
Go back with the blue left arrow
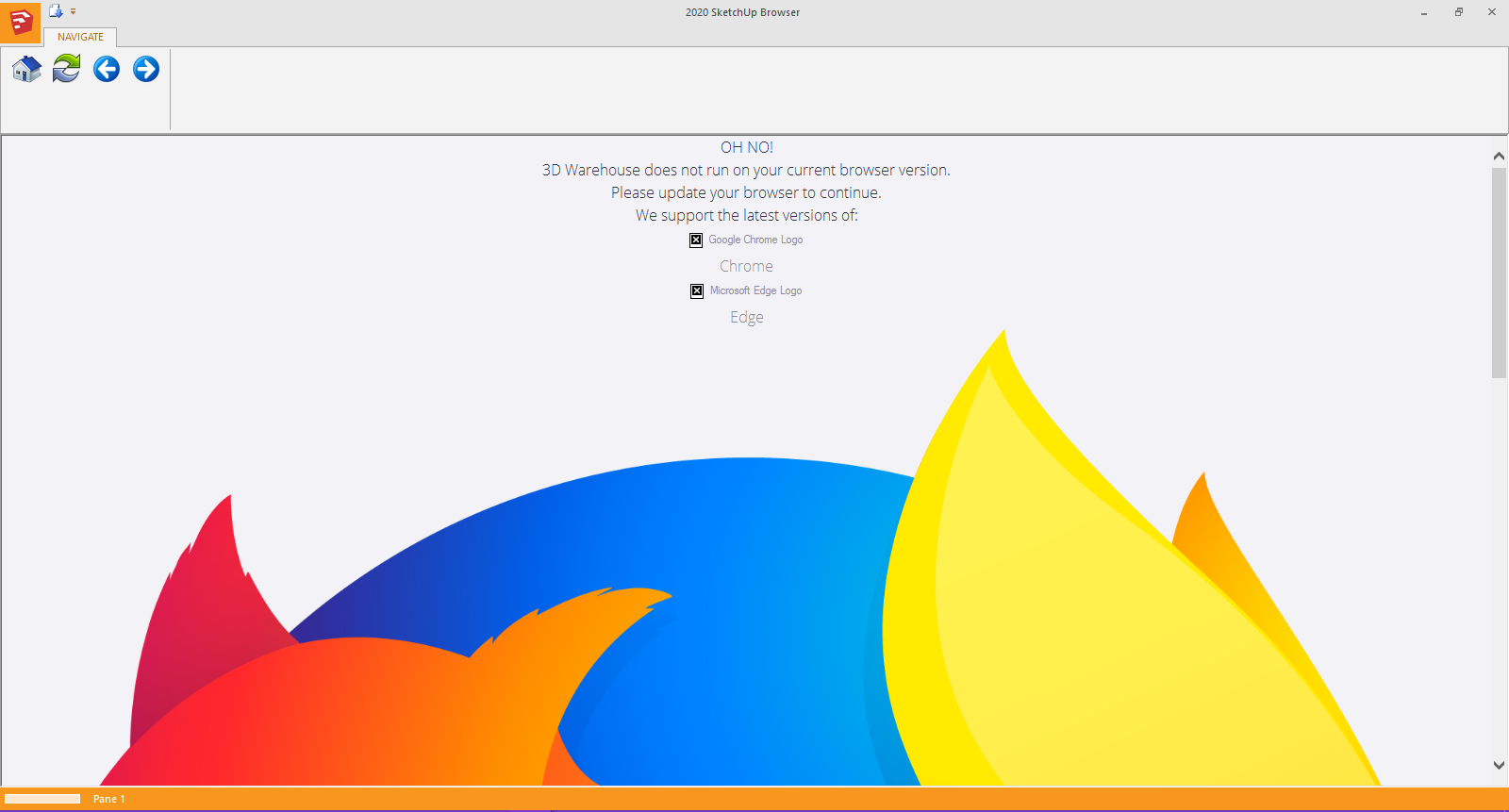pos(107,69)
